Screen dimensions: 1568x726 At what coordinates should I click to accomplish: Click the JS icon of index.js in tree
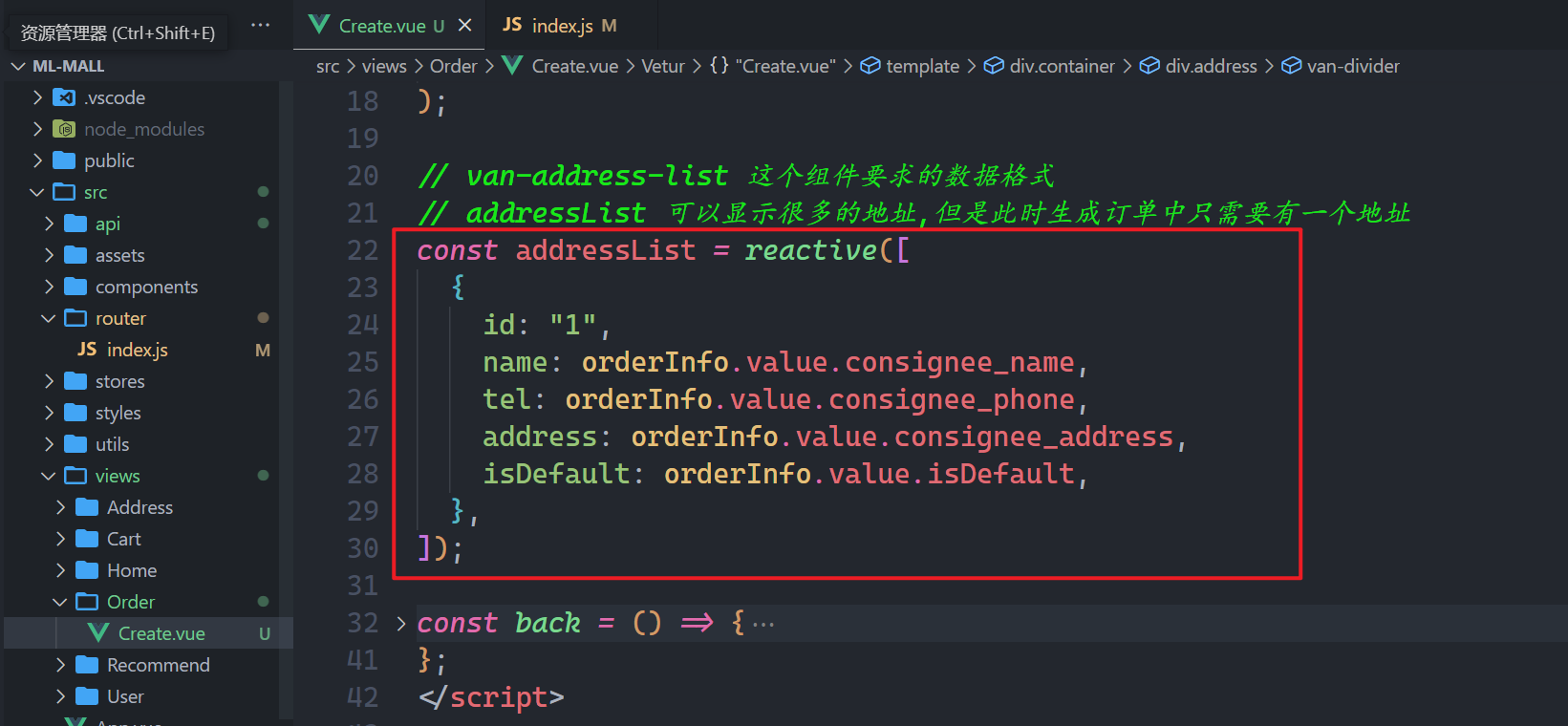[87, 350]
